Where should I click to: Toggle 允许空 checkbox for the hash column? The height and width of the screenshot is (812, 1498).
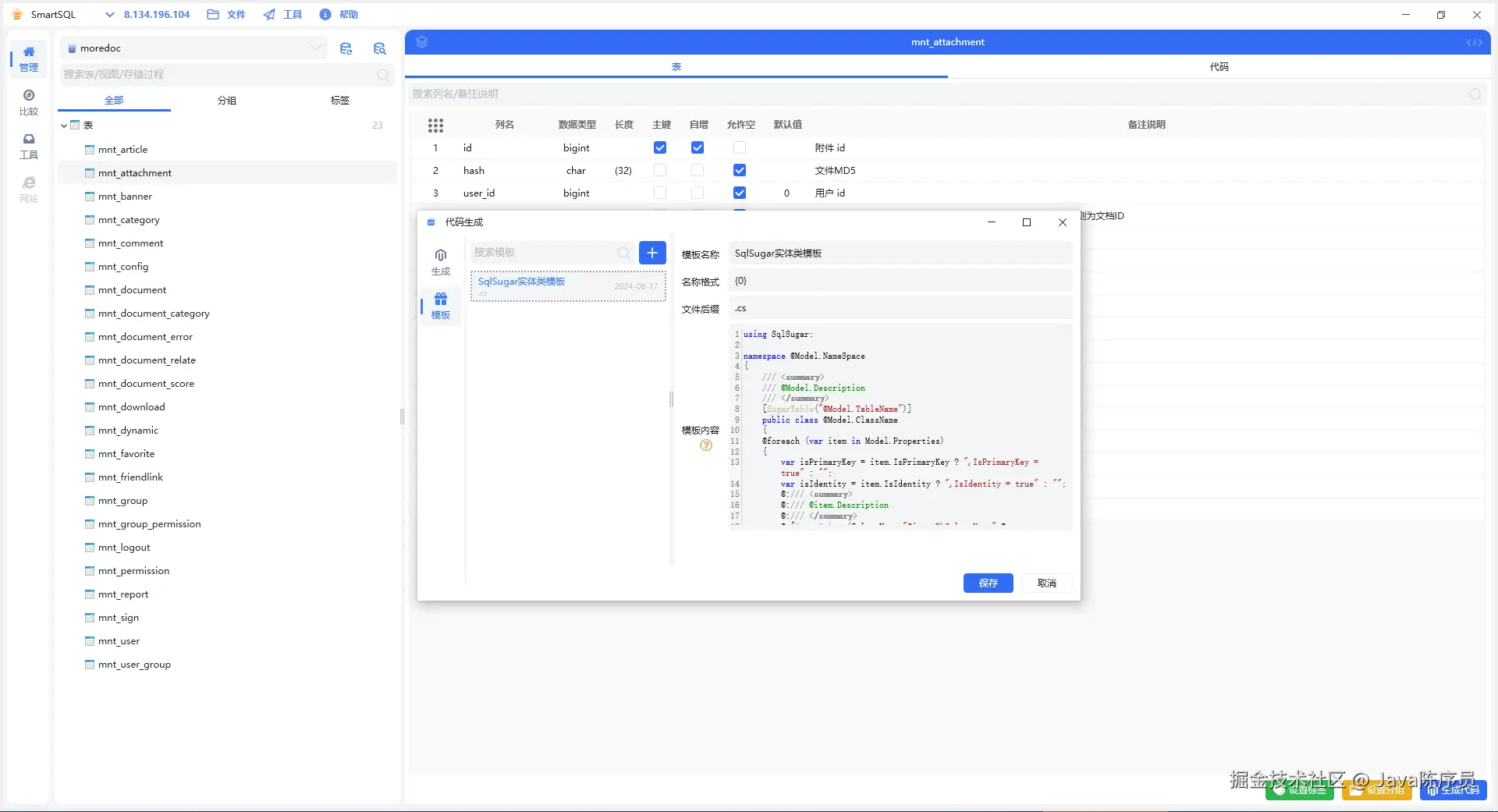pyautogui.click(x=740, y=170)
